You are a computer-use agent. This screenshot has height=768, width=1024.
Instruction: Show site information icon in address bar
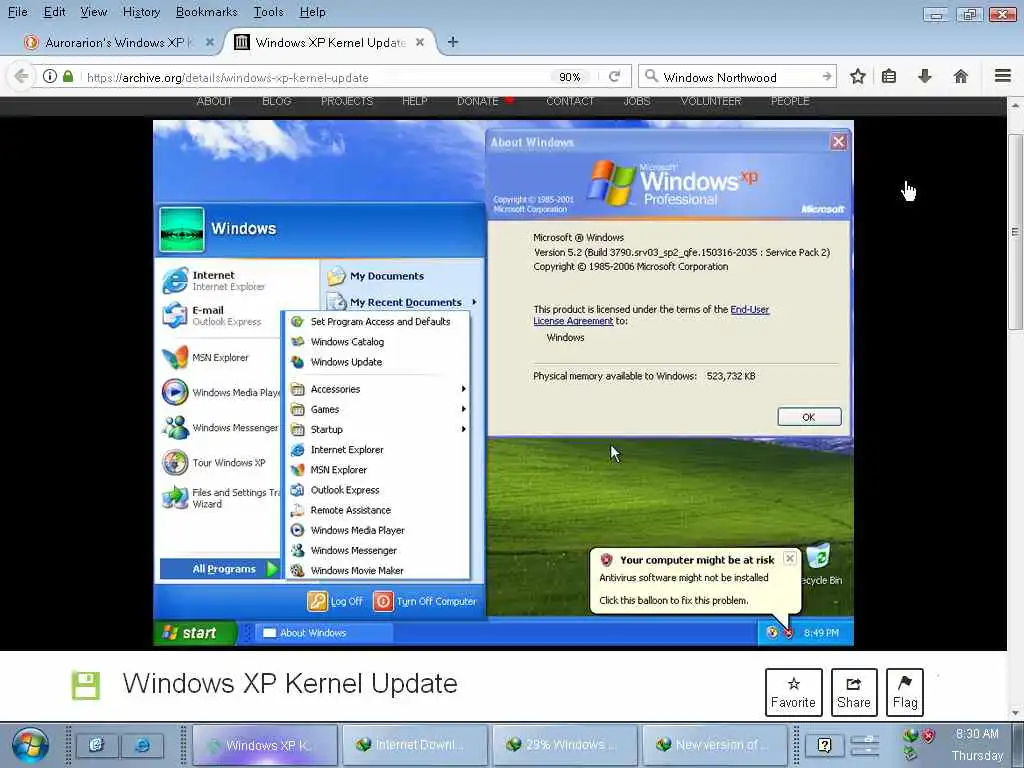coord(50,76)
